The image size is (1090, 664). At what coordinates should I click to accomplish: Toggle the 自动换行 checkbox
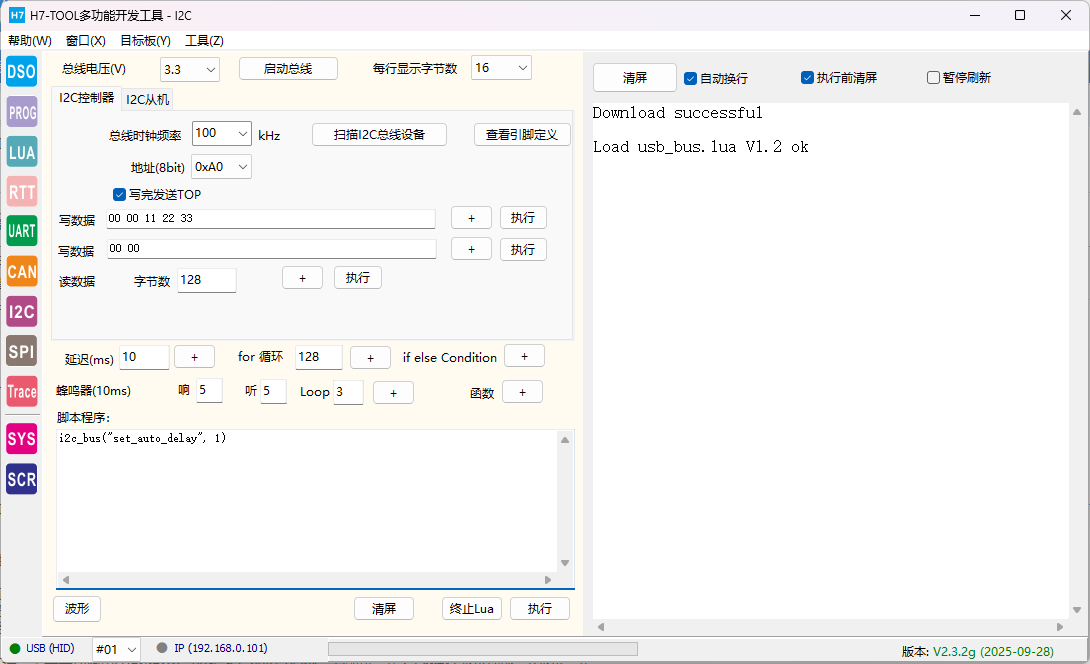click(691, 78)
